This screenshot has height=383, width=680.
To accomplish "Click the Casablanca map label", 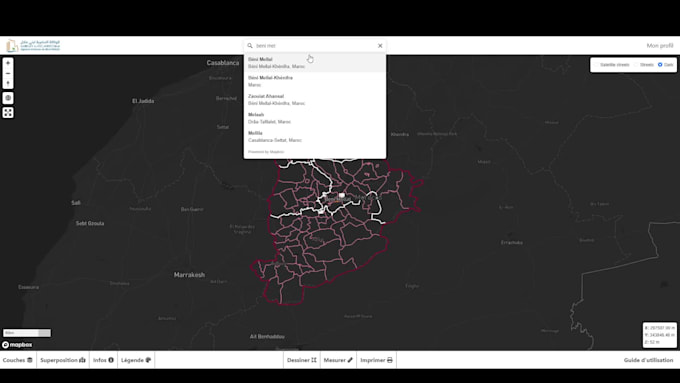I will (222, 63).
